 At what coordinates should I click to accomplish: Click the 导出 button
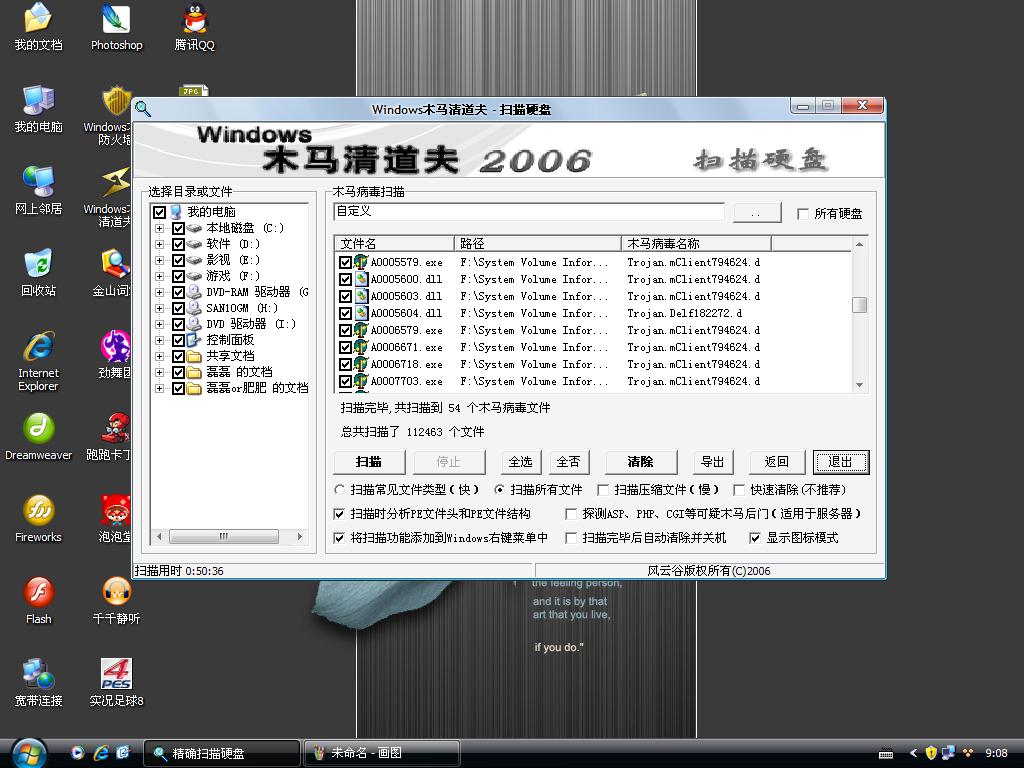(x=712, y=462)
